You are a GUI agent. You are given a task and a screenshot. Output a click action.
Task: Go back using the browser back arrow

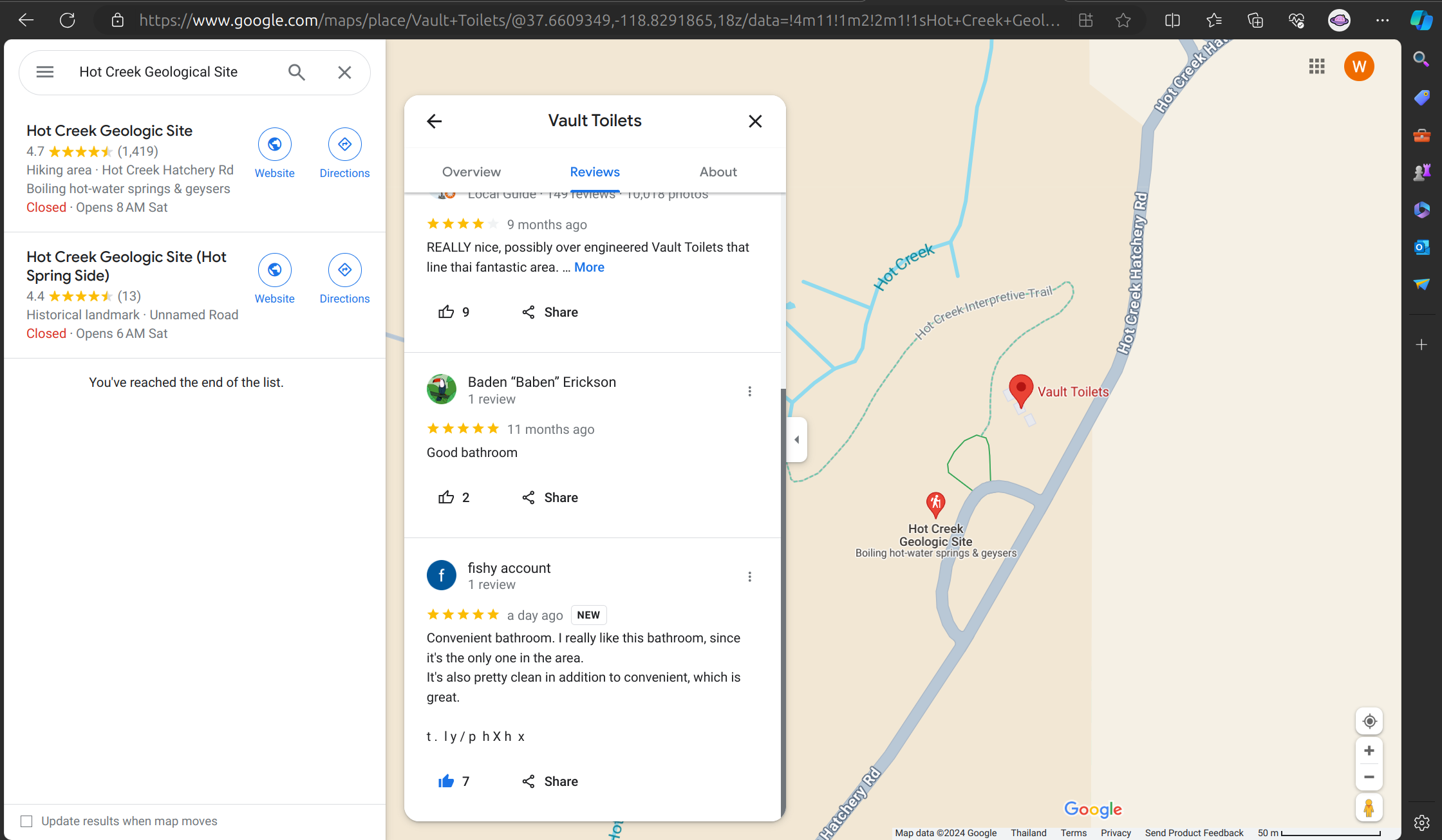pyautogui.click(x=26, y=21)
